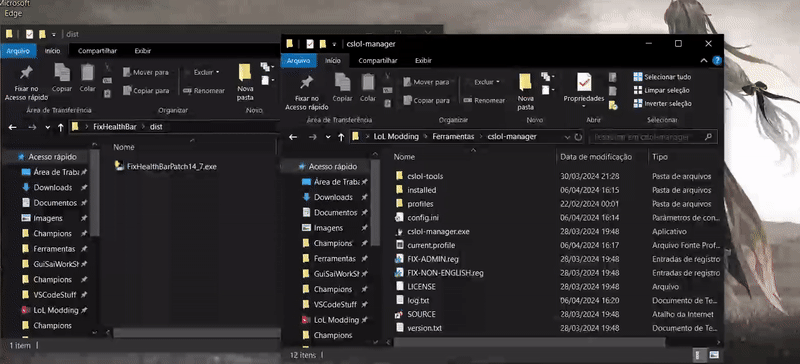Switch to large icons view in status bar

(x=714, y=354)
